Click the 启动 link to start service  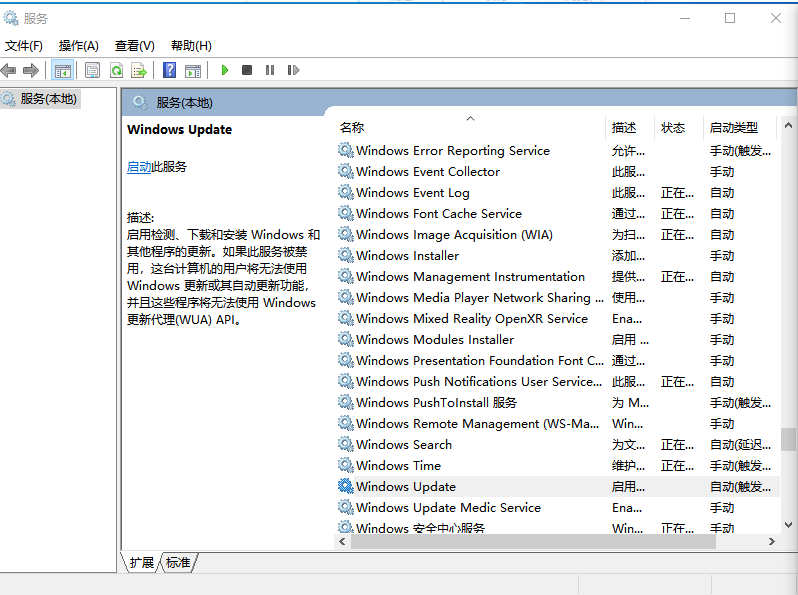pos(139,167)
